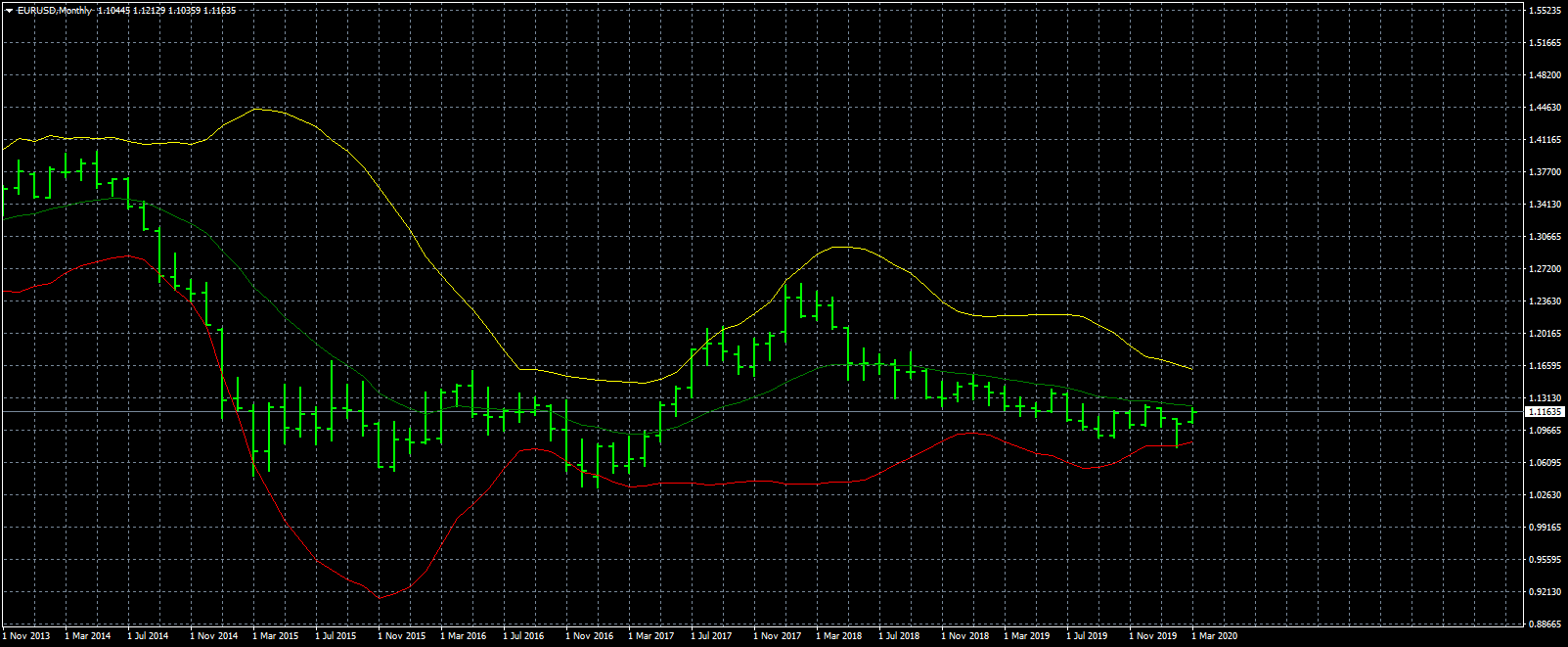Click the 1.48200 price axis label
This screenshot has height=647, width=1568.
pyautogui.click(x=1546, y=75)
